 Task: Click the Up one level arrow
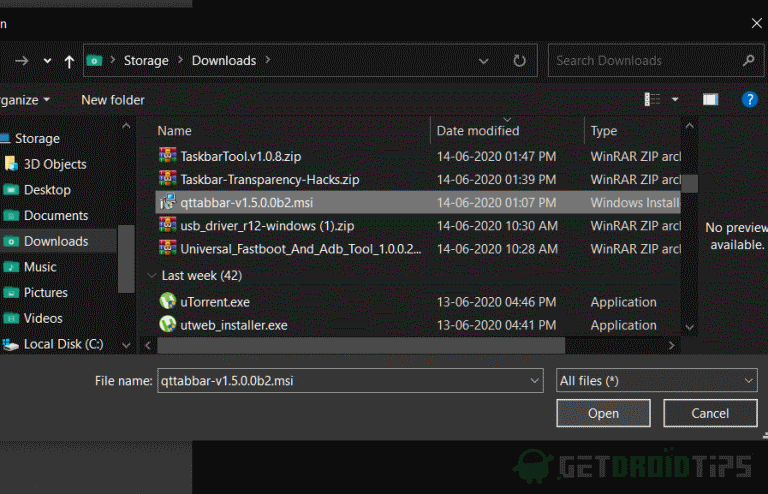click(x=69, y=61)
